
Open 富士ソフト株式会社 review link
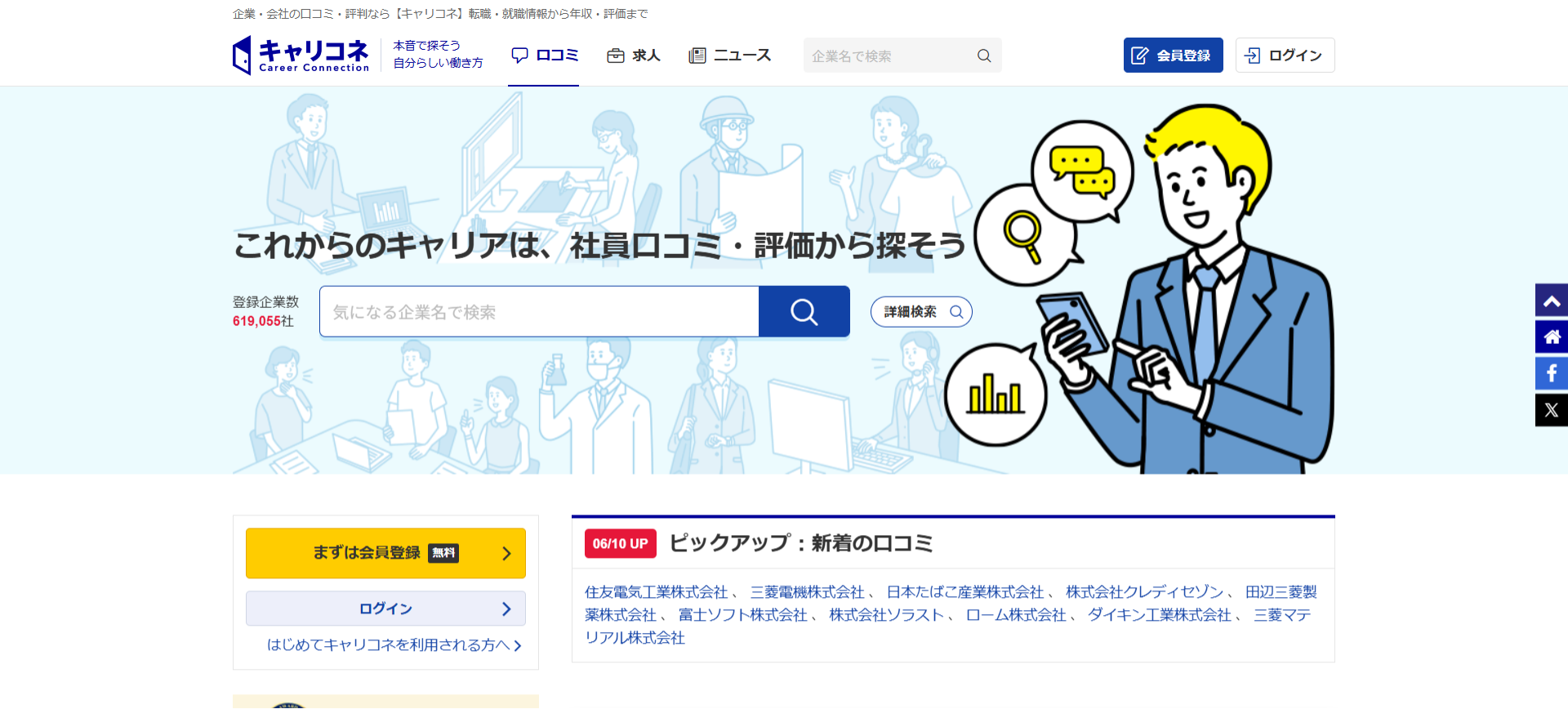click(743, 615)
